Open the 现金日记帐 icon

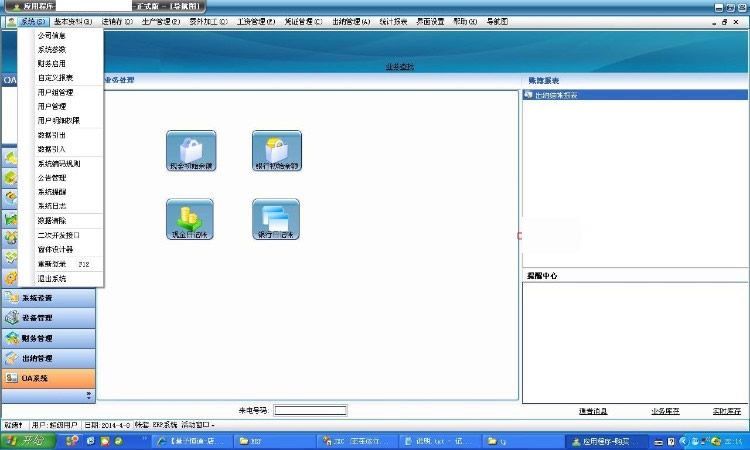click(190, 219)
